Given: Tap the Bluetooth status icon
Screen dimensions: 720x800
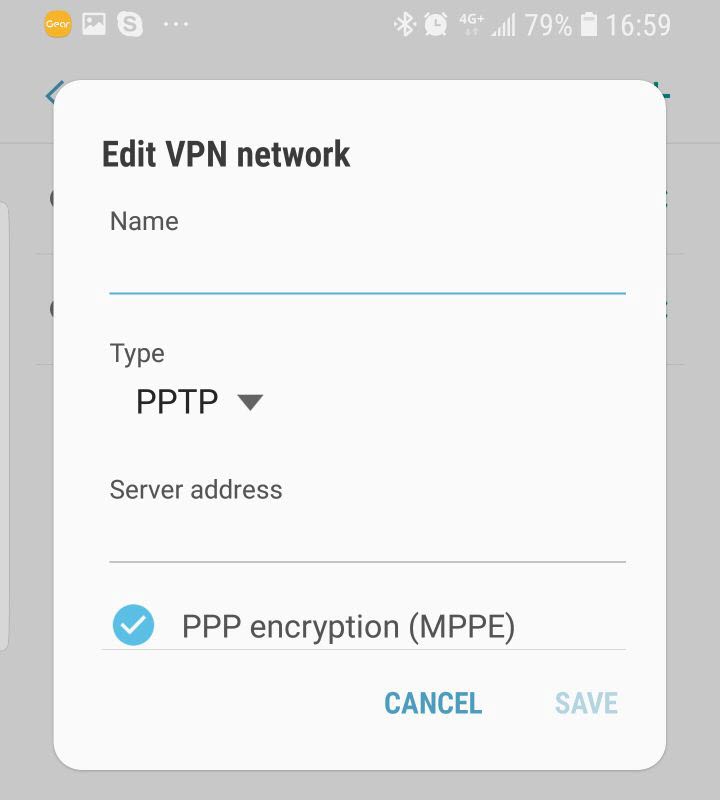Looking at the screenshot, I should 405,24.
